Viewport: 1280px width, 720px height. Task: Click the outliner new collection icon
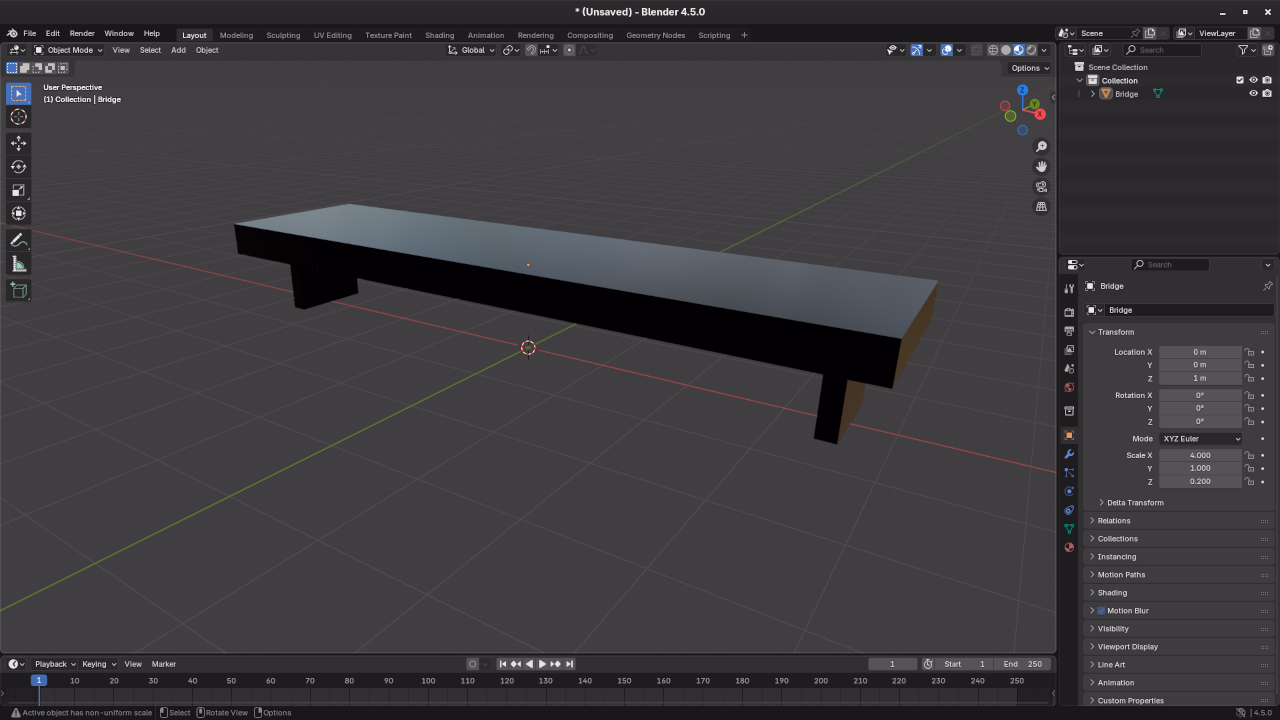(1268, 50)
